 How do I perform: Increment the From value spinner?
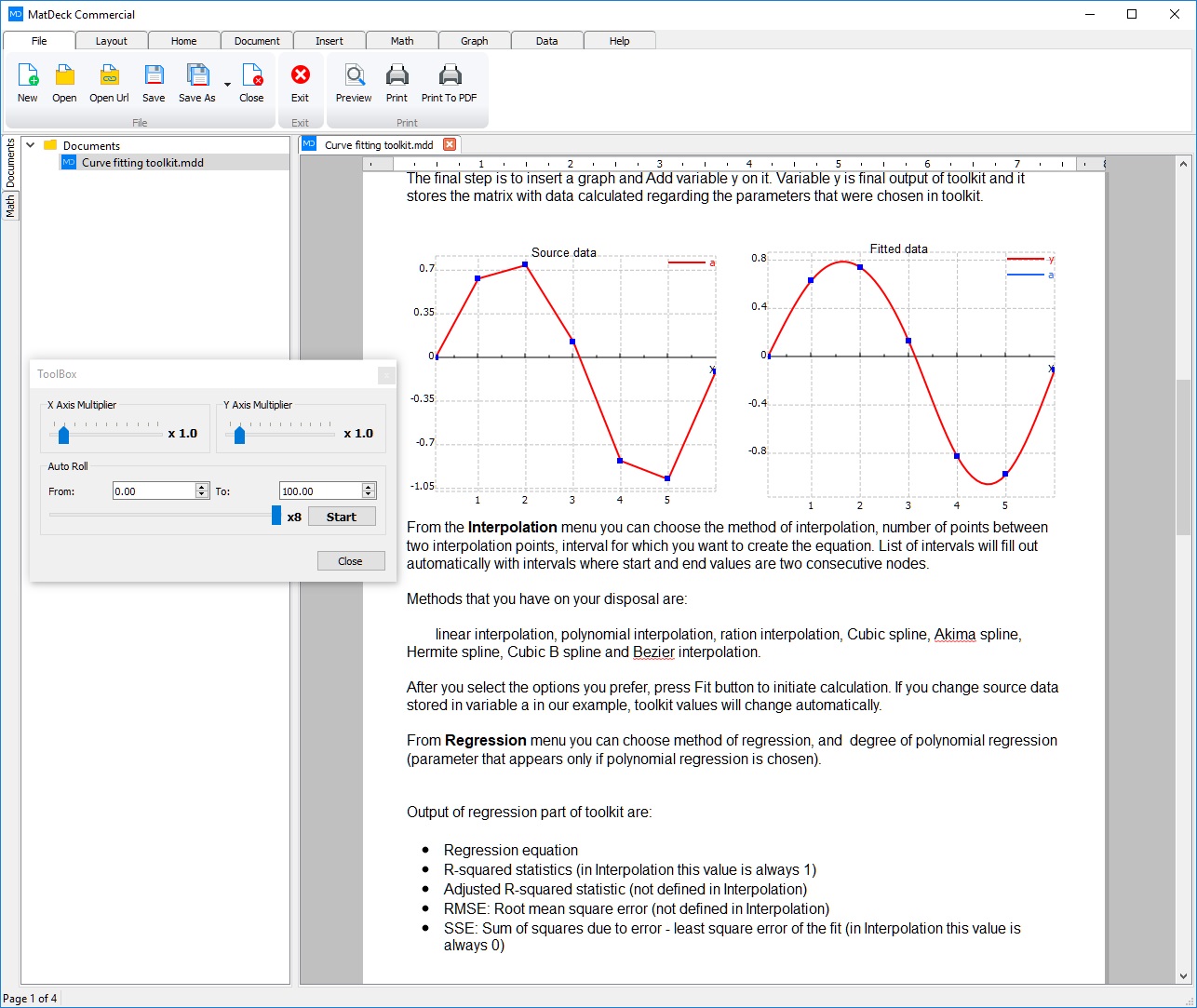click(202, 486)
